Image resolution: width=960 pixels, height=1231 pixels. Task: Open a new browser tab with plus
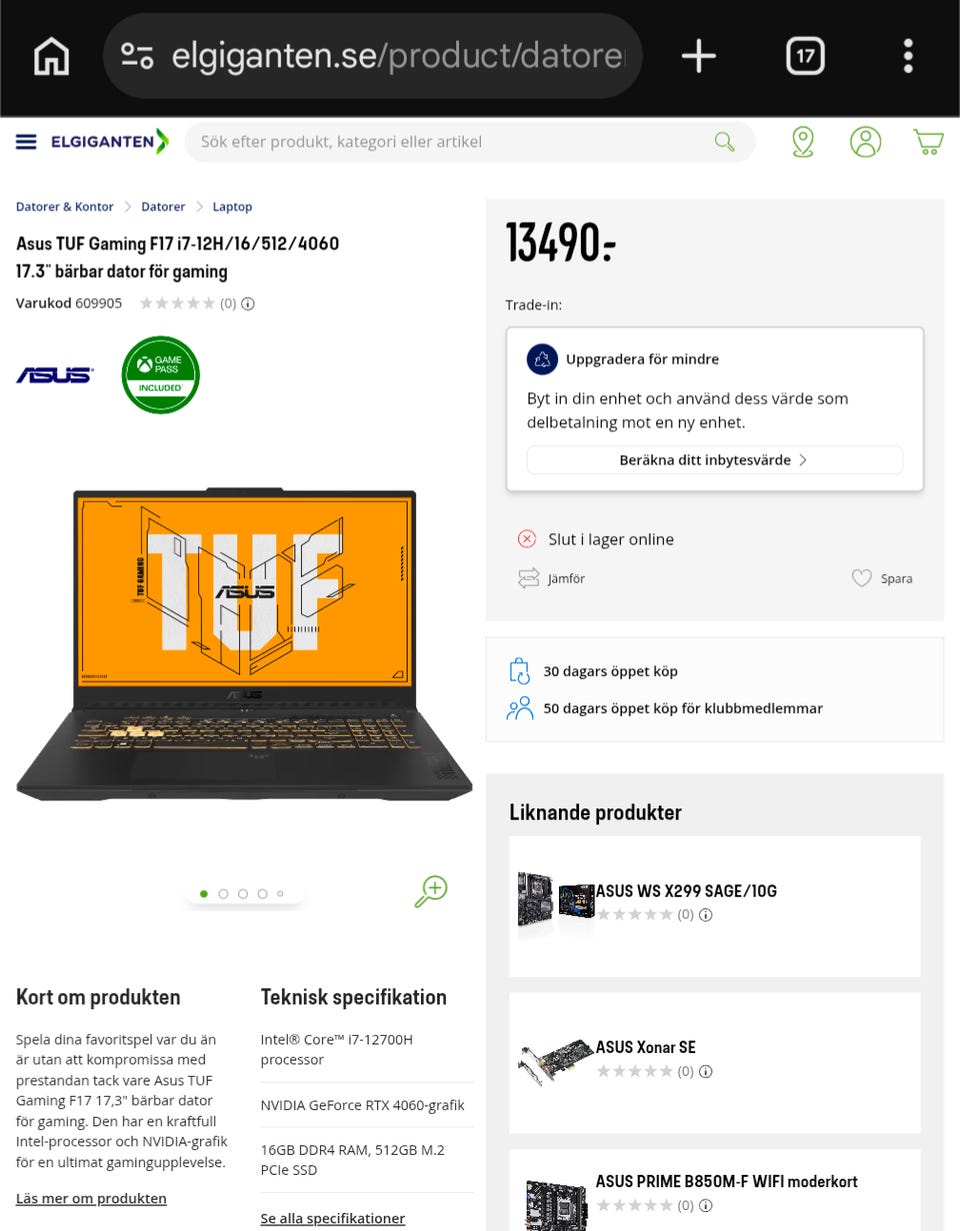[x=699, y=56]
